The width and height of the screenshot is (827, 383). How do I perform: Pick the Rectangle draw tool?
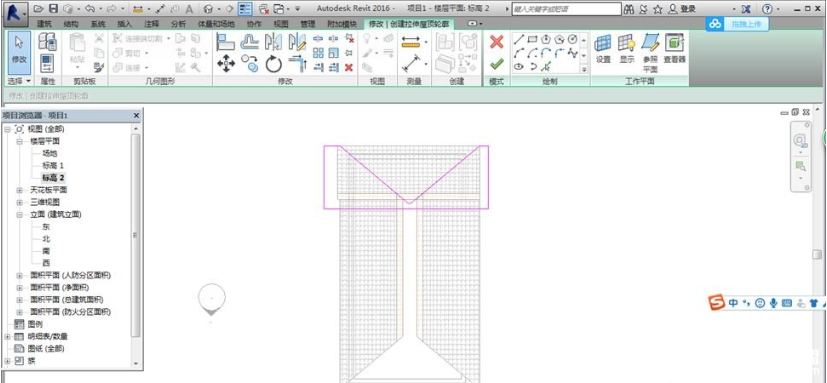[533, 39]
